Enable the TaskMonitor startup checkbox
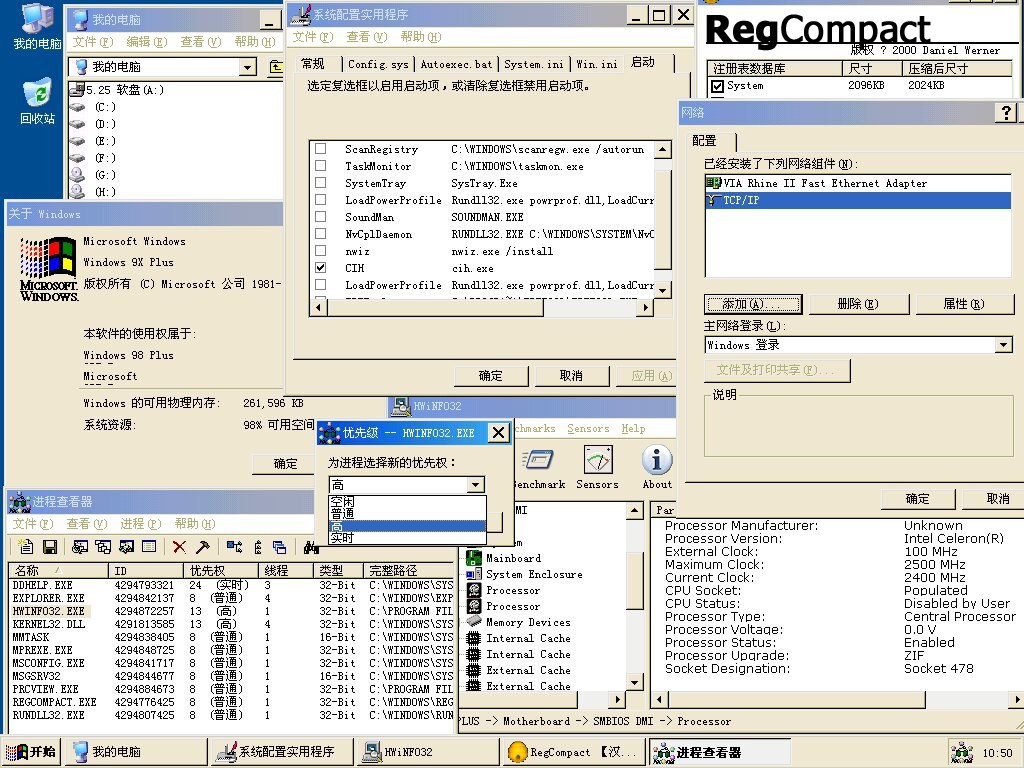The height and width of the screenshot is (768, 1024). pos(321,166)
